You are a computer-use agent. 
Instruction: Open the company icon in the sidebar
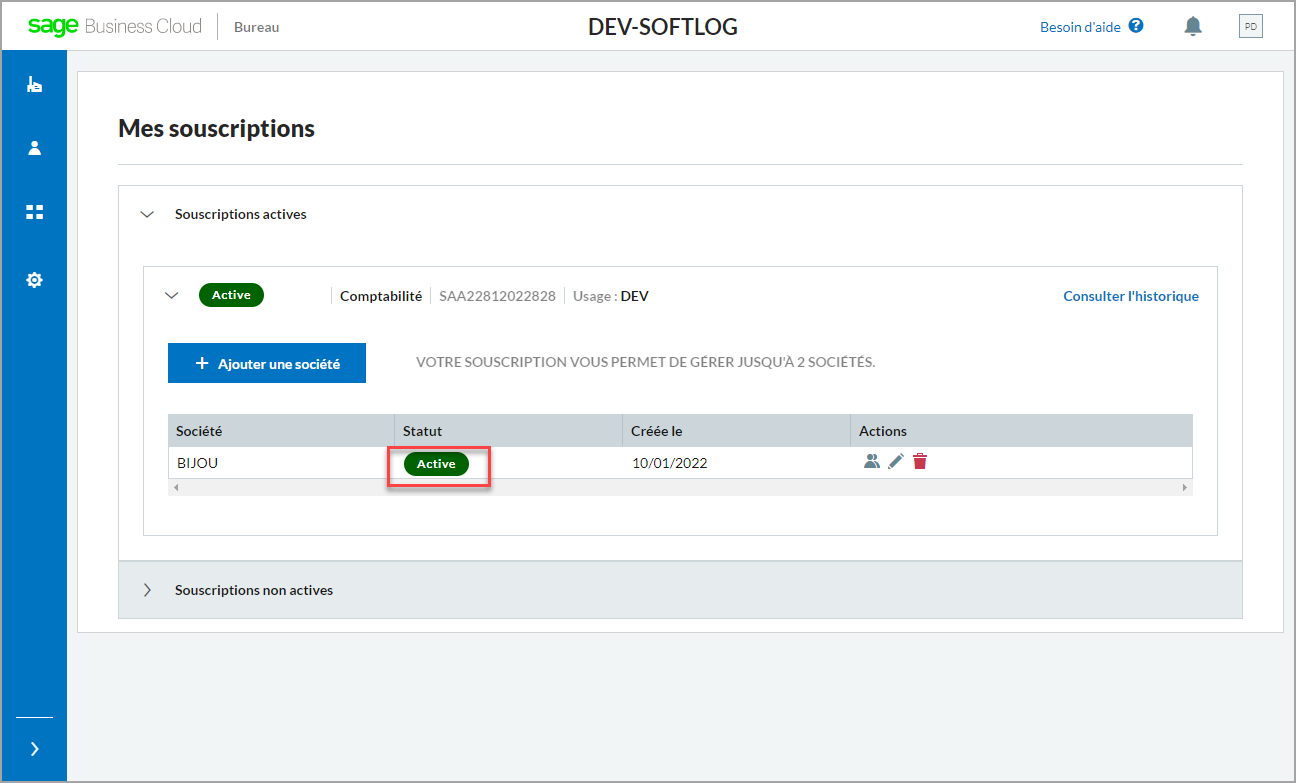(34, 85)
